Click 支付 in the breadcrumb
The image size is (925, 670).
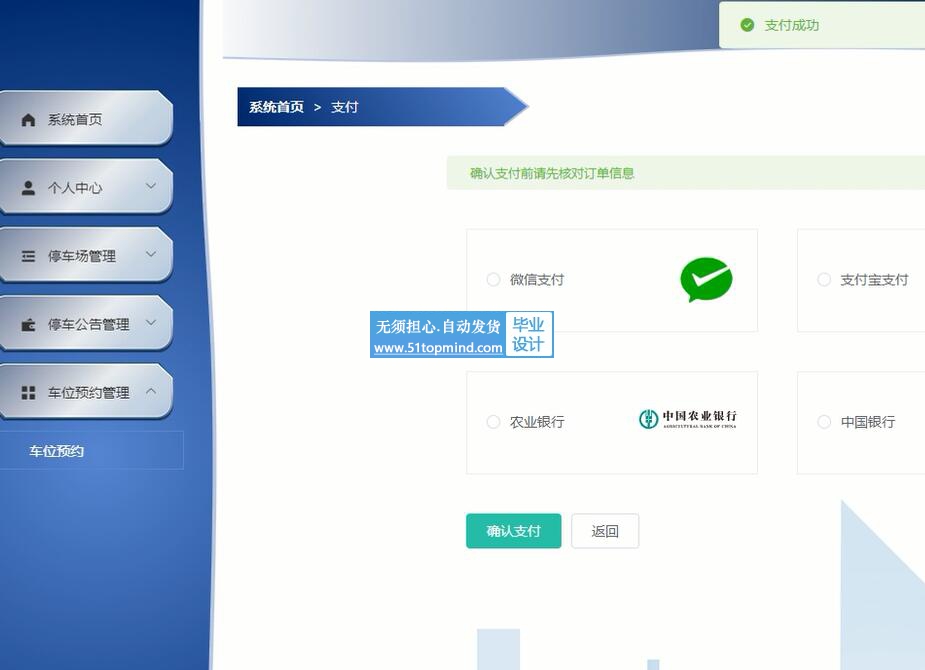[345, 107]
